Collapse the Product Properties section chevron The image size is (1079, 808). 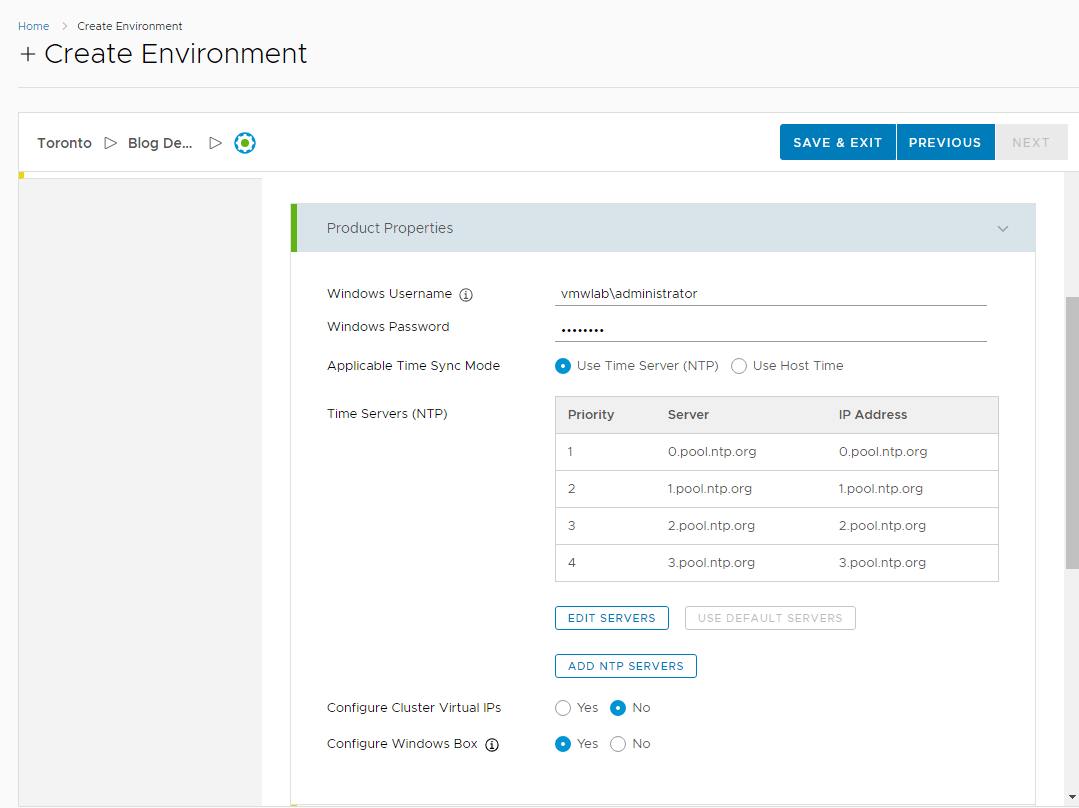(1003, 229)
